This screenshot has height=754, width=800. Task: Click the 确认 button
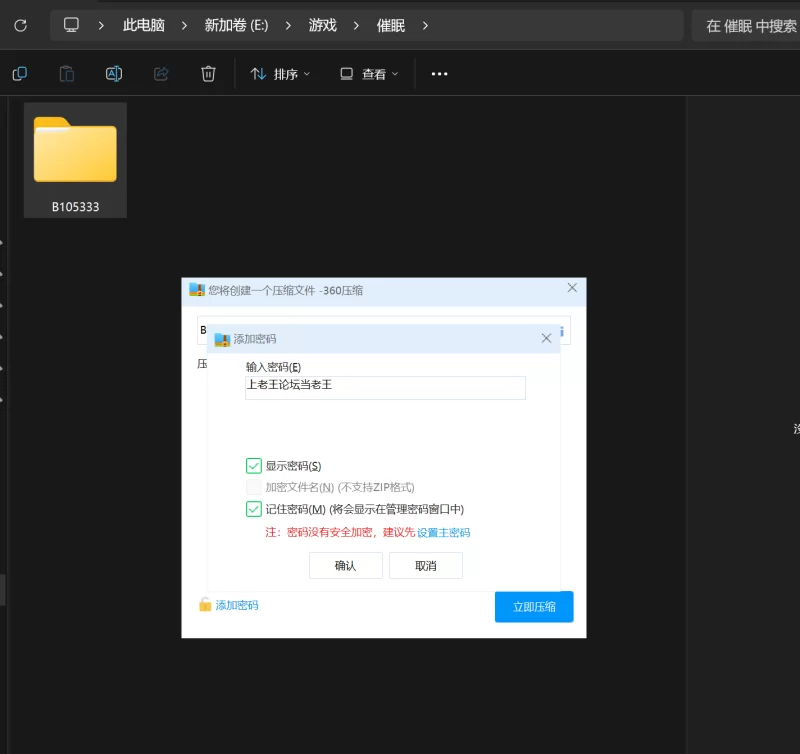(345, 565)
